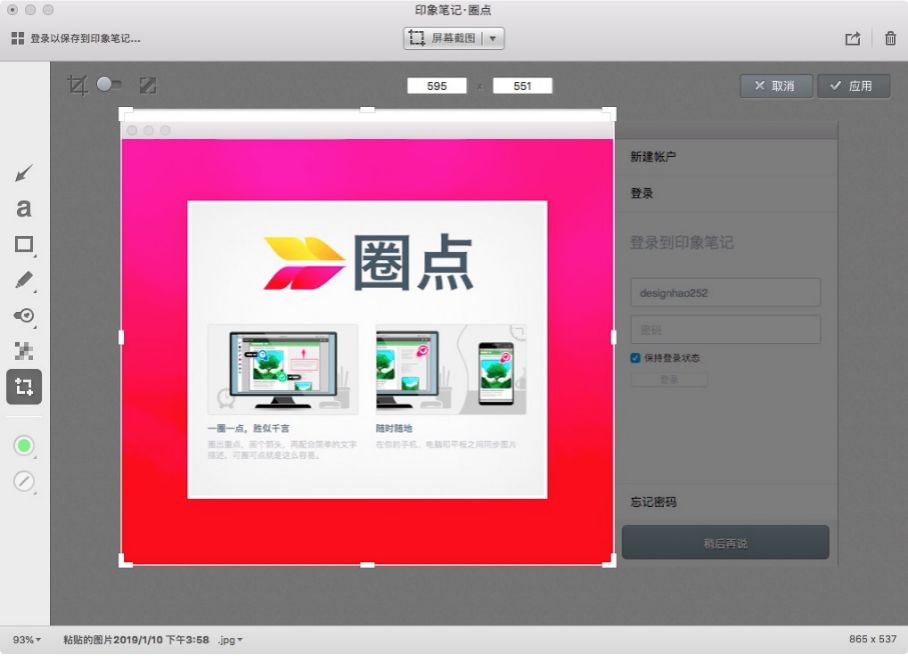Viewport: 908px width, 656px height.
Task: Select the Pen drawing tool
Action: click(x=24, y=280)
